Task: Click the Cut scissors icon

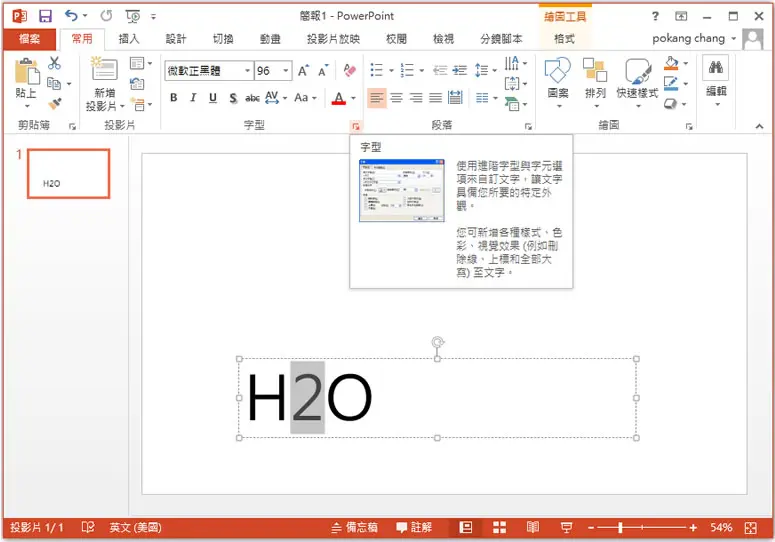Action: [x=54, y=63]
